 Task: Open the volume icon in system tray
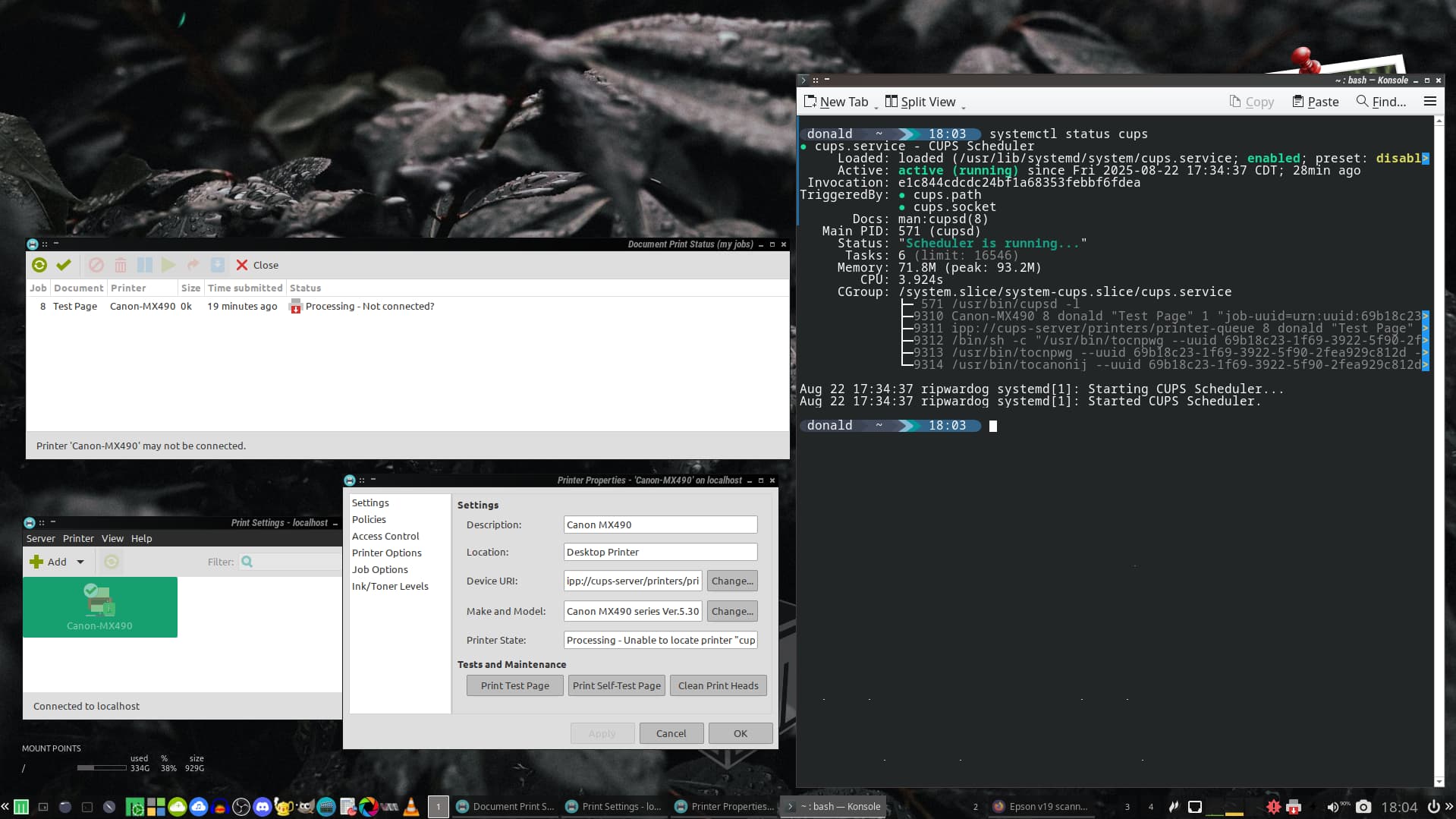pyautogui.click(x=1332, y=807)
